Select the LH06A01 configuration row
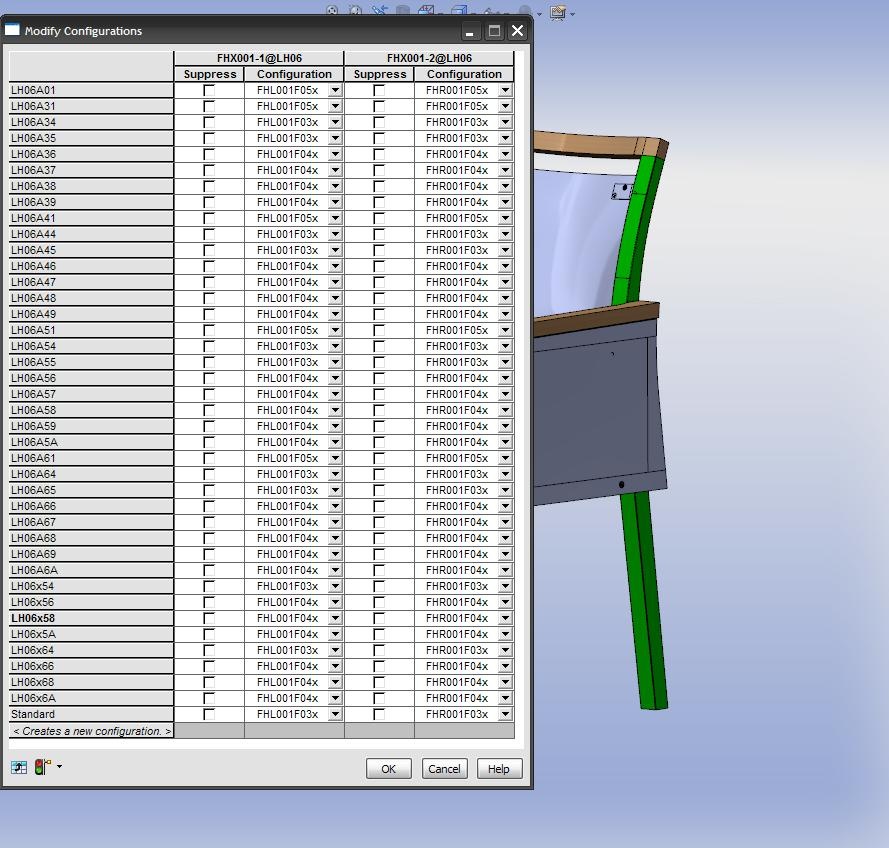889x848 pixels. coord(91,90)
